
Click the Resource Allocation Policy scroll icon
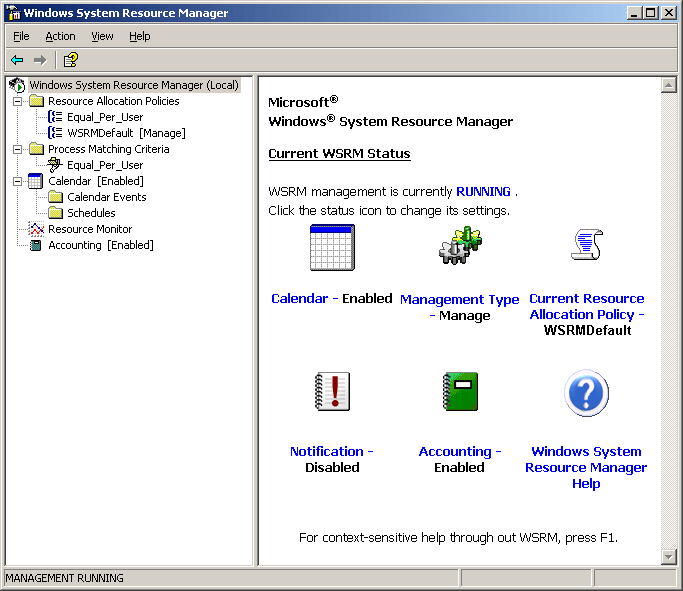pos(587,244)
